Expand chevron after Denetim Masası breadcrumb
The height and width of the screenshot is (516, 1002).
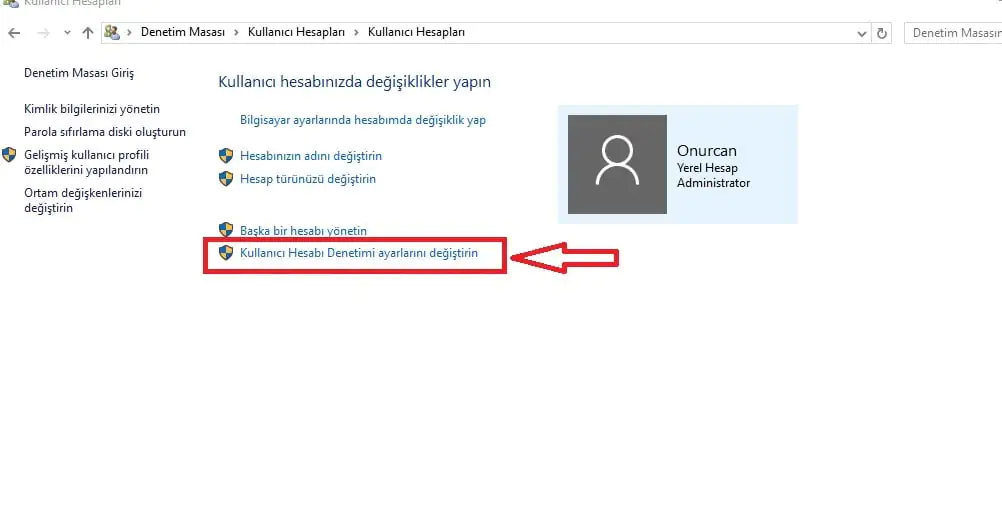236,32
